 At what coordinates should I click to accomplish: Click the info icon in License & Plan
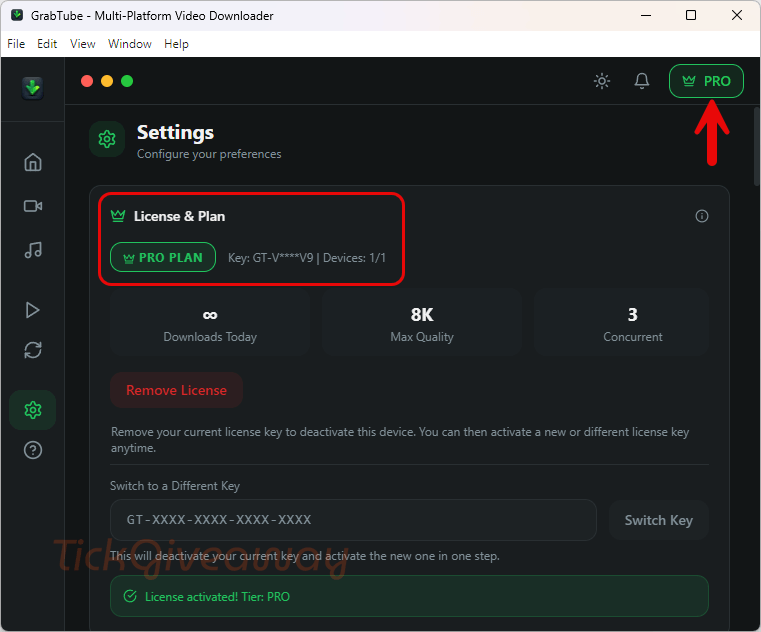pos(701,216)
